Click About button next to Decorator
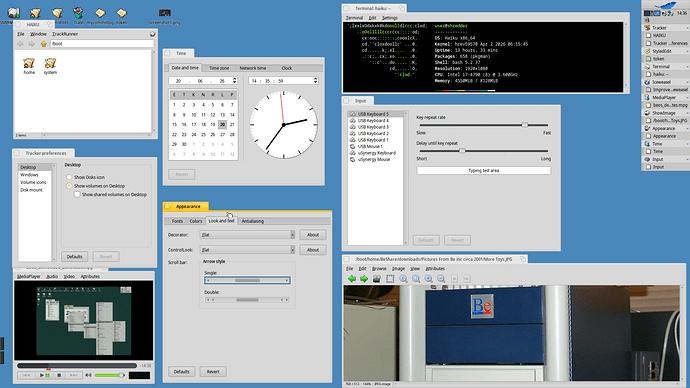 click(x=313, y=235)
